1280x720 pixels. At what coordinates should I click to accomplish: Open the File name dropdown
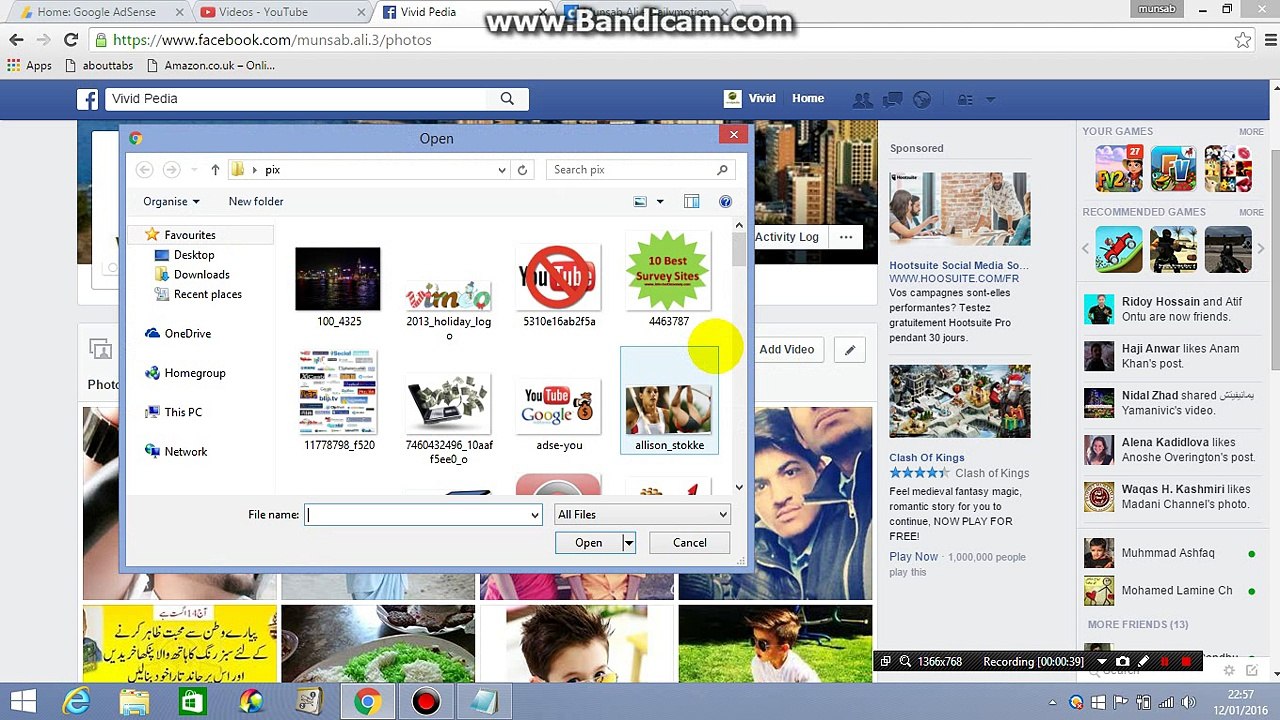coord(535,515)
